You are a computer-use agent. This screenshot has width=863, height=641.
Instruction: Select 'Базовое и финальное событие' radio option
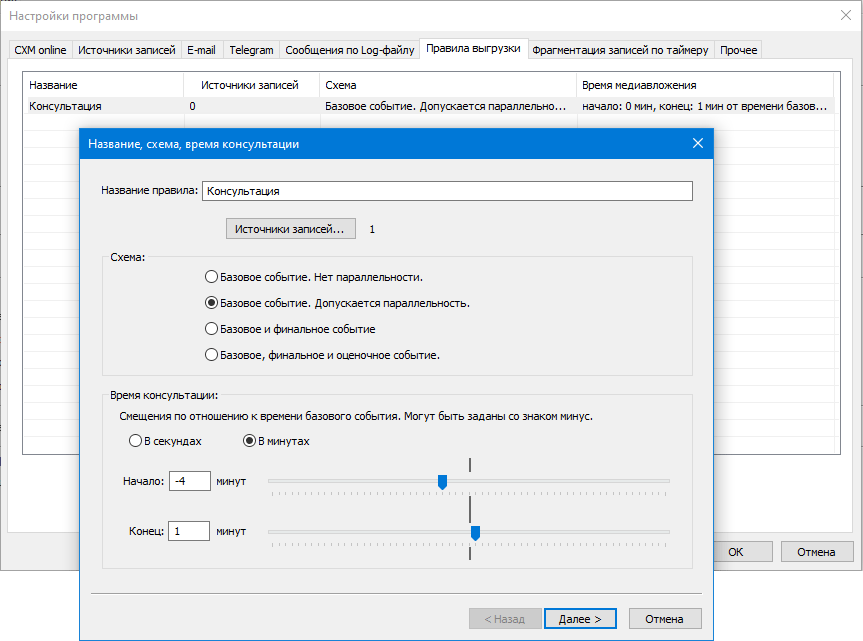211,329
